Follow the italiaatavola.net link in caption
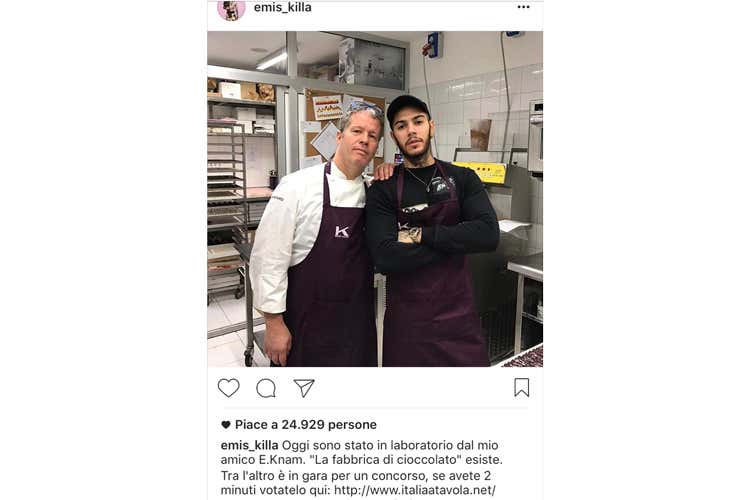Screen dimensions: 750x500 point(415,490)
